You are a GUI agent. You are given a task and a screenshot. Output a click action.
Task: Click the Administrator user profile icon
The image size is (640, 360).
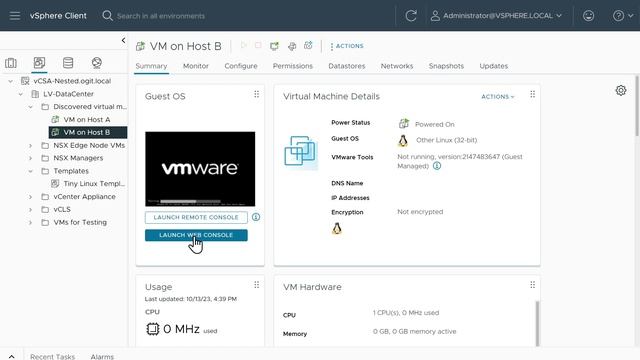(435, 16)
